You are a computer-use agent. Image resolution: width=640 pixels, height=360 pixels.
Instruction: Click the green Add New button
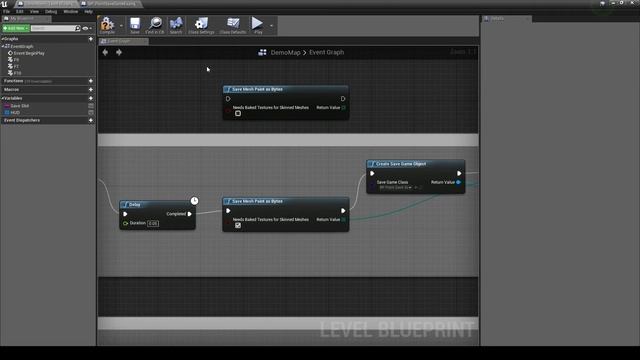pyautogui.click(x=16, y=28)
